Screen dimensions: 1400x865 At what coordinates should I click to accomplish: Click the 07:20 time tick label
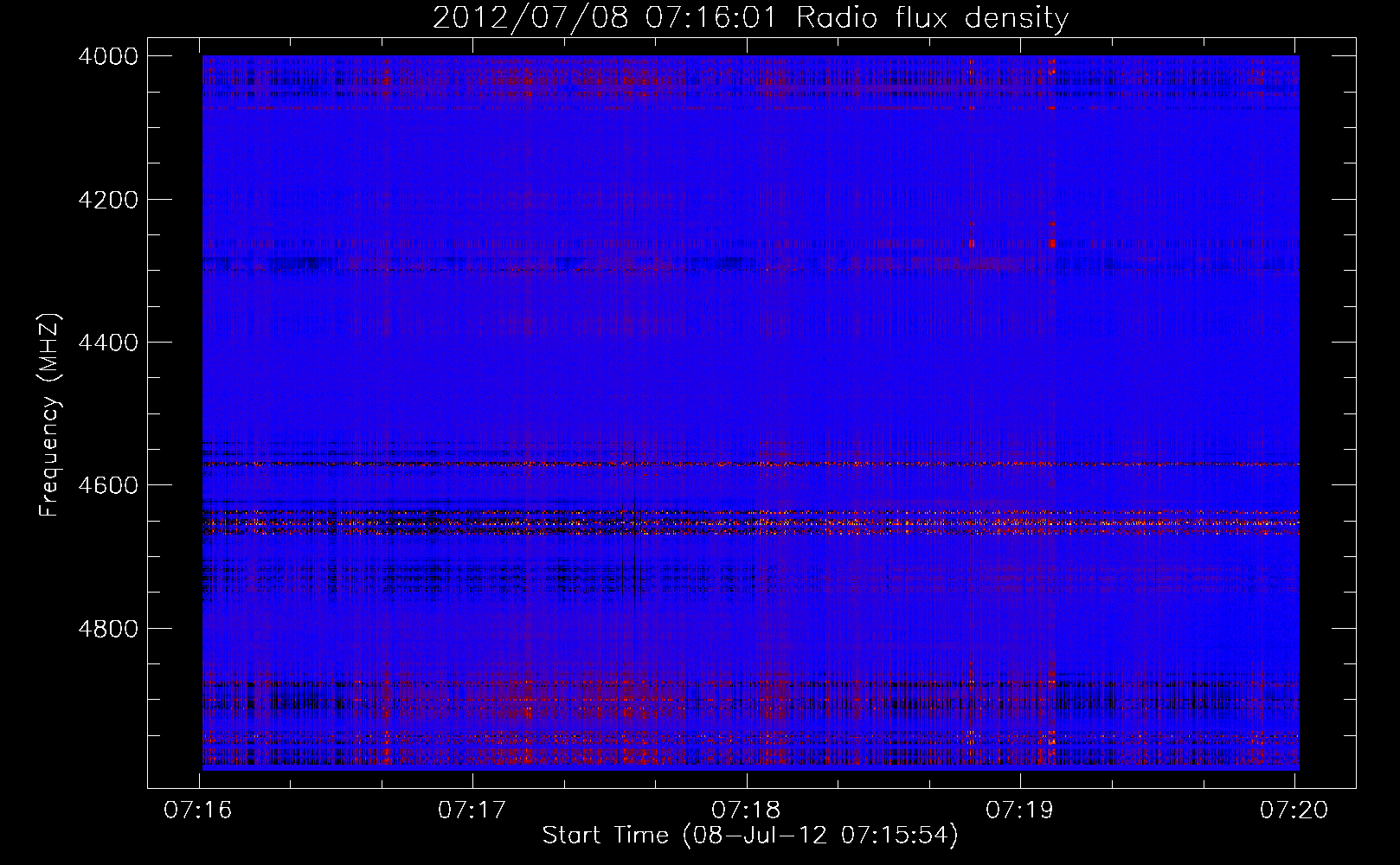point(1294,811)
